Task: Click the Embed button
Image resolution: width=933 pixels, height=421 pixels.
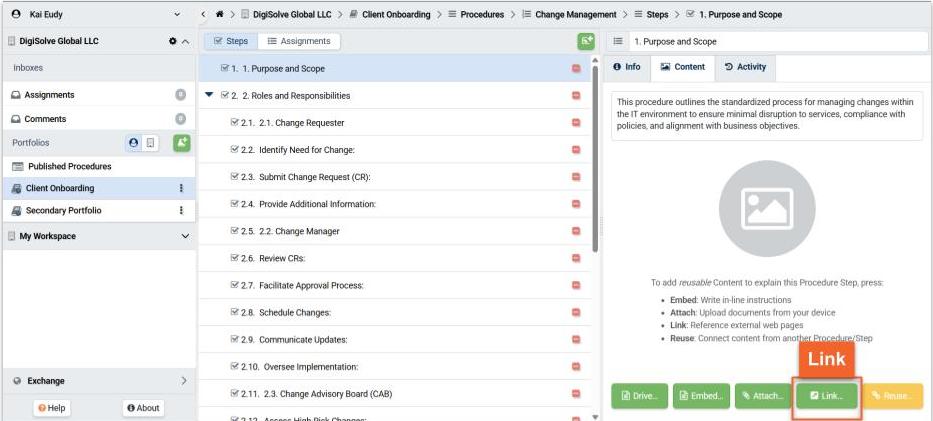Action: [701, 396]
